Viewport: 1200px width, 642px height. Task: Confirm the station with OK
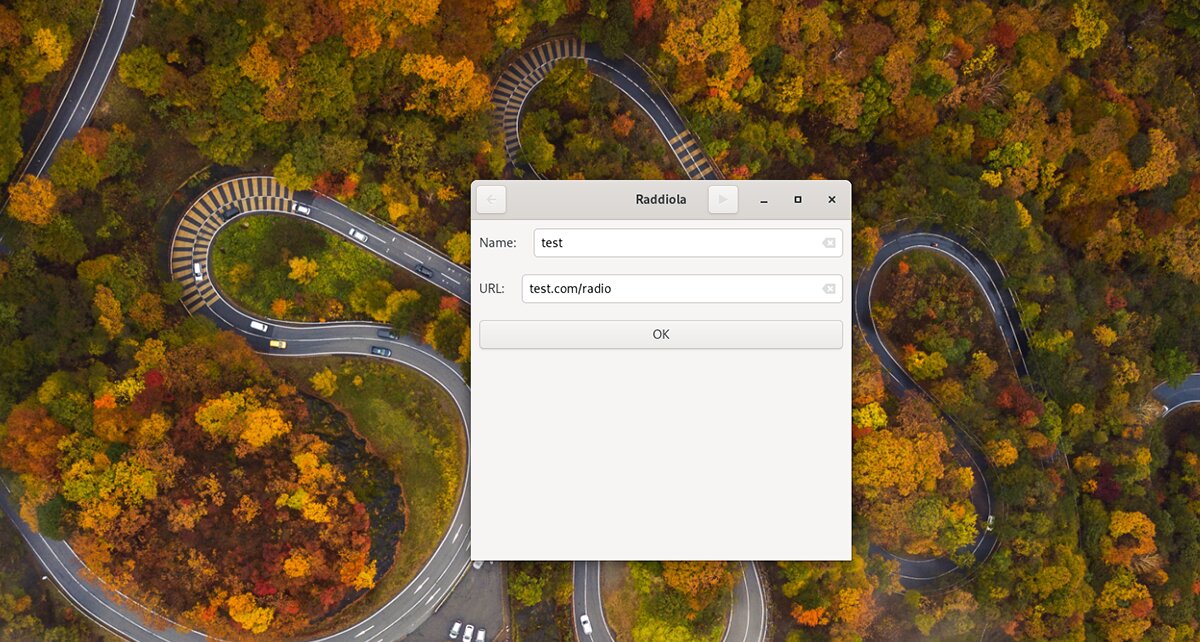coord(661,334)
